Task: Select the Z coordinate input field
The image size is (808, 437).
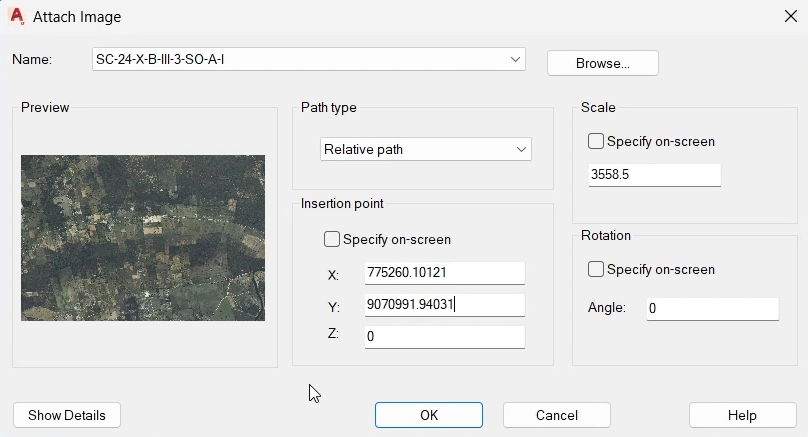Action: [444, 337]
